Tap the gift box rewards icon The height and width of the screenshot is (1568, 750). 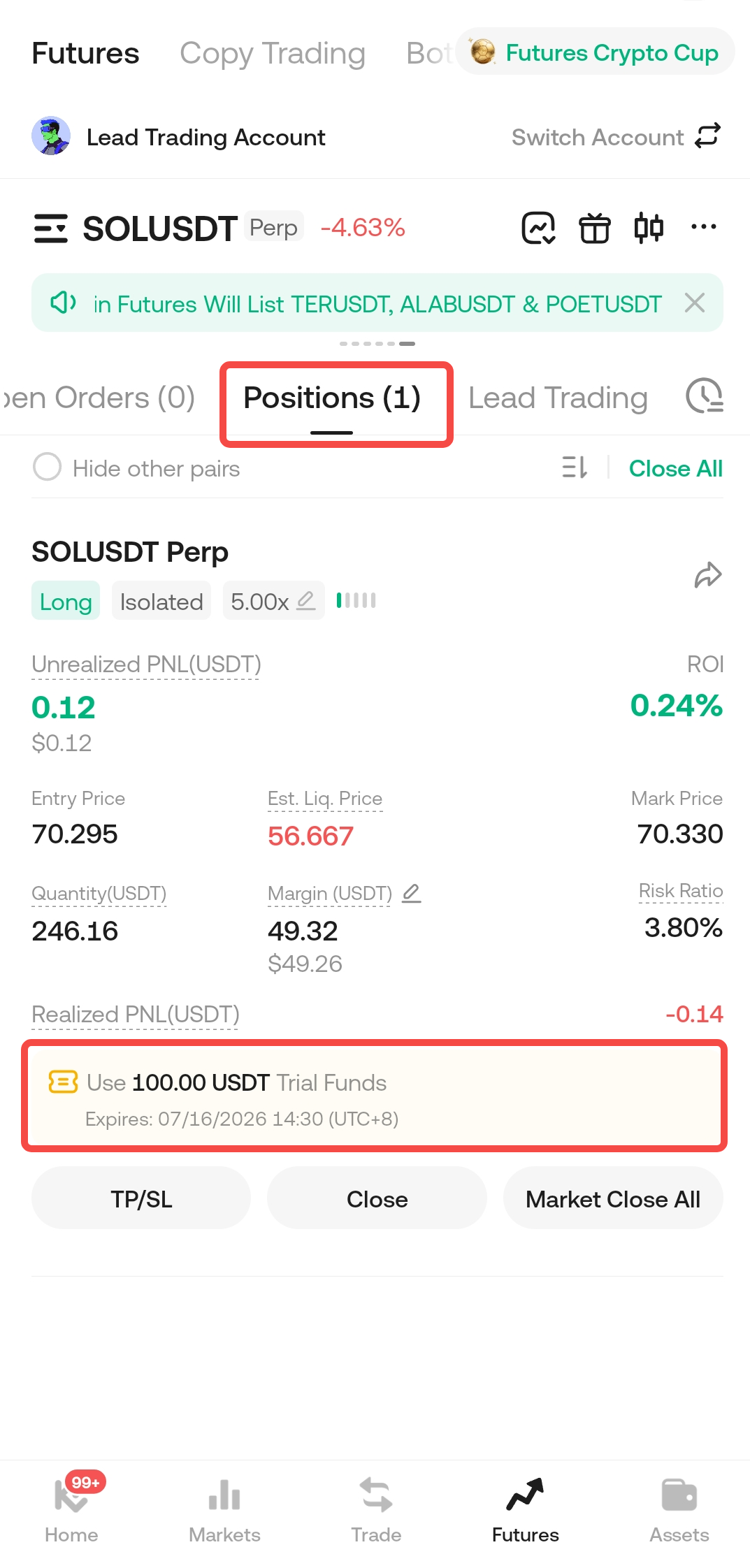point(594,228)
